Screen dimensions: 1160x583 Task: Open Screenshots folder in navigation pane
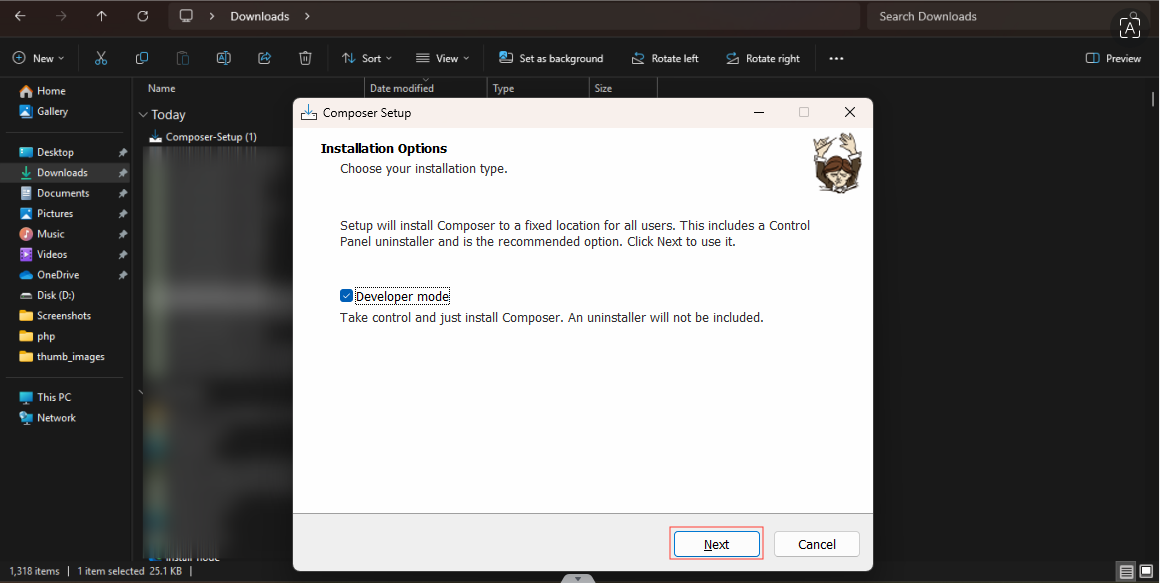tap(64, 315)
